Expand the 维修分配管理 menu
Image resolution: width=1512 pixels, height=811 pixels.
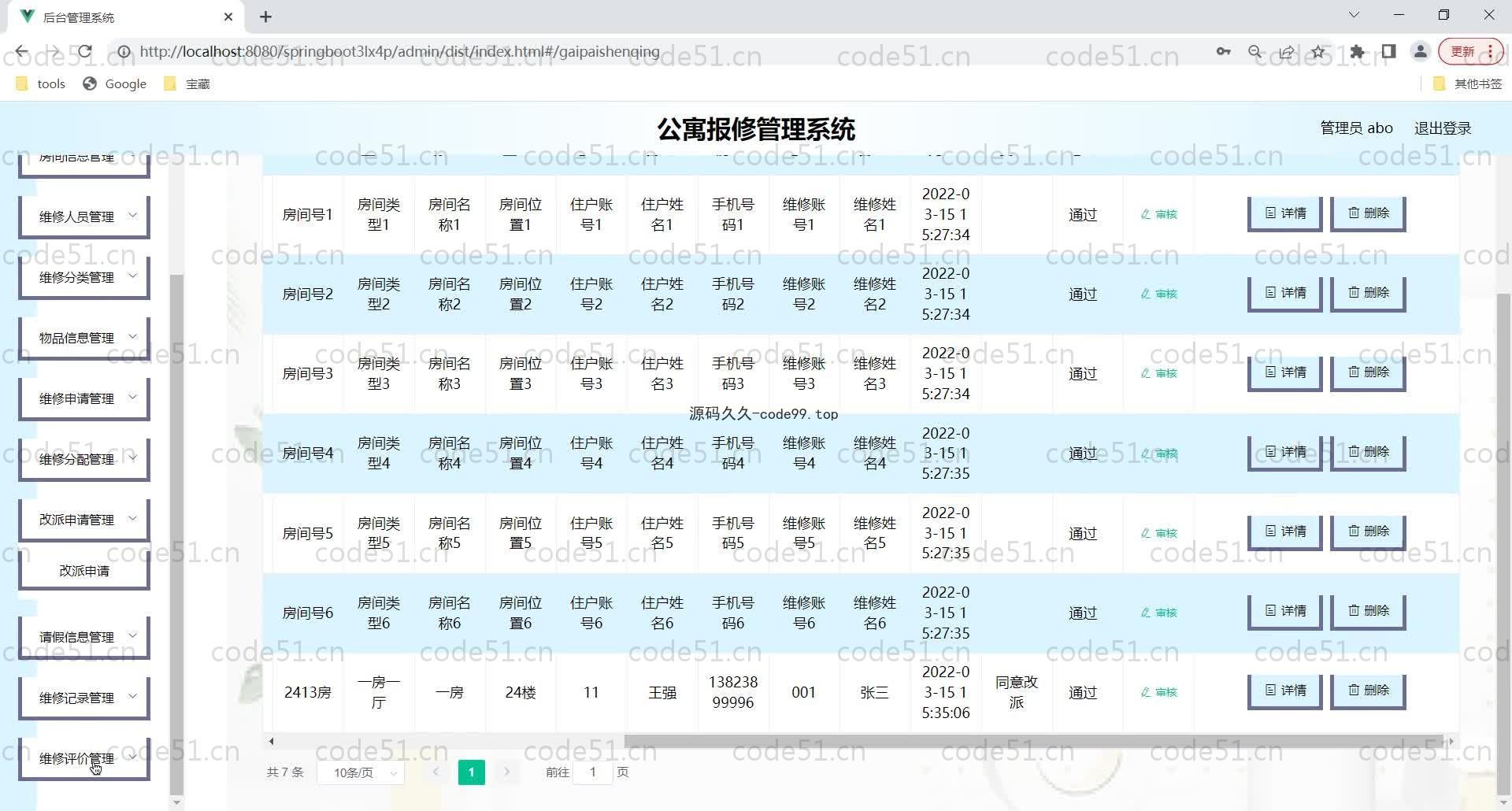click(84, 459)
